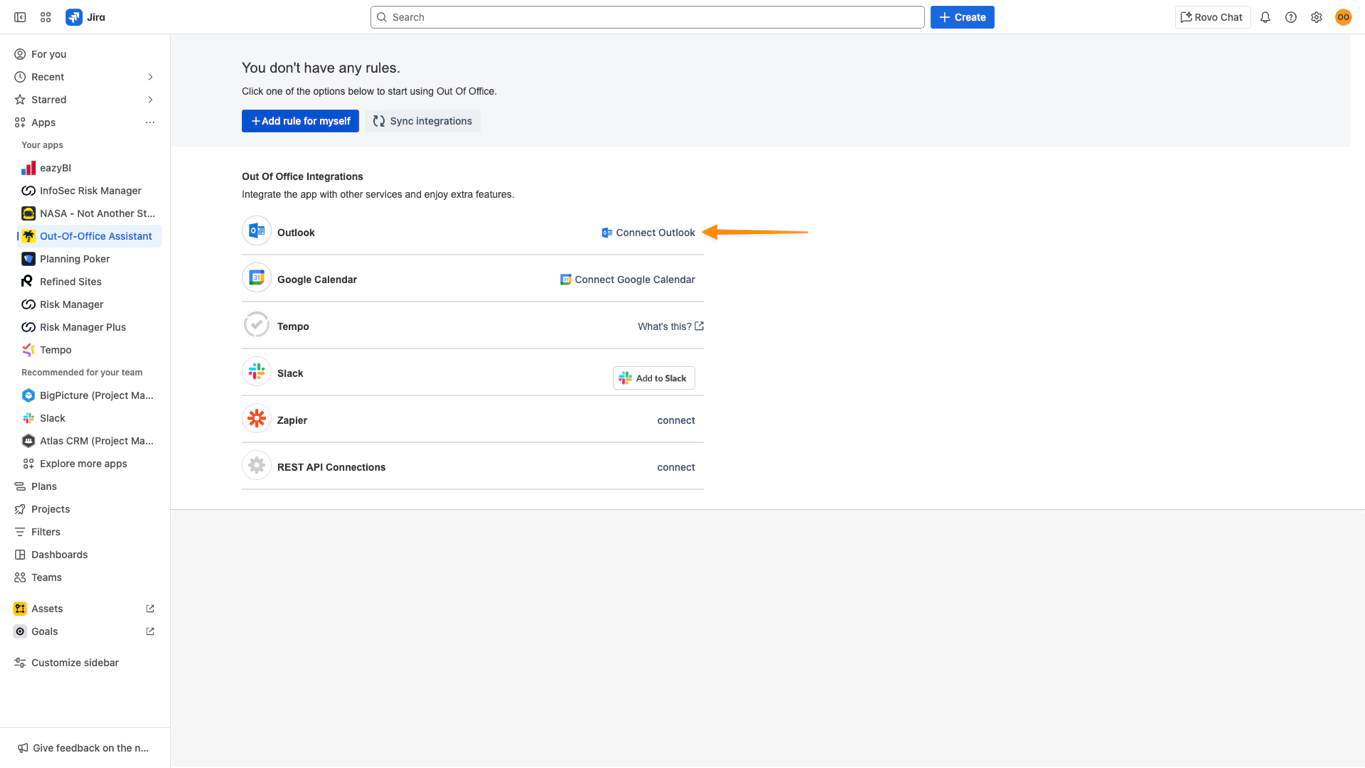
Task: Go to Projects in the sidebar
Action: tap(50, 509)
